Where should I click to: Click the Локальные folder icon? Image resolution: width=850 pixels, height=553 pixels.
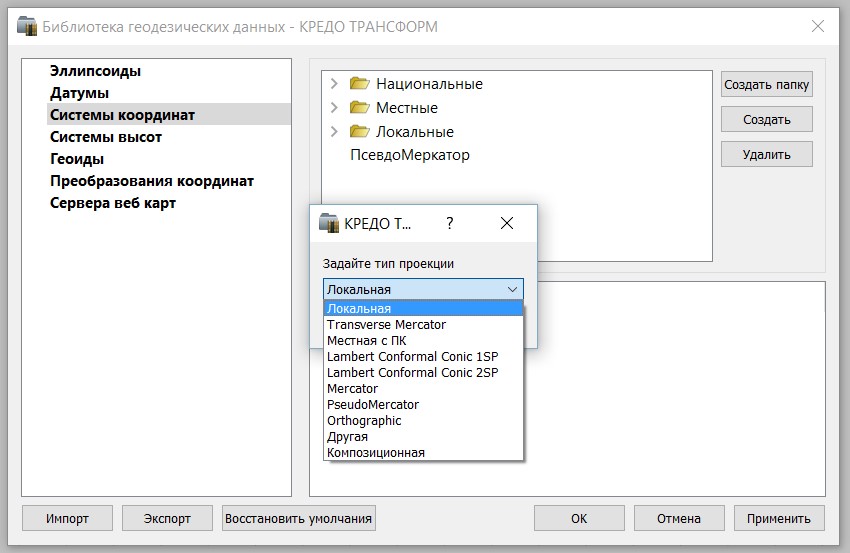(x=360, y=131)
